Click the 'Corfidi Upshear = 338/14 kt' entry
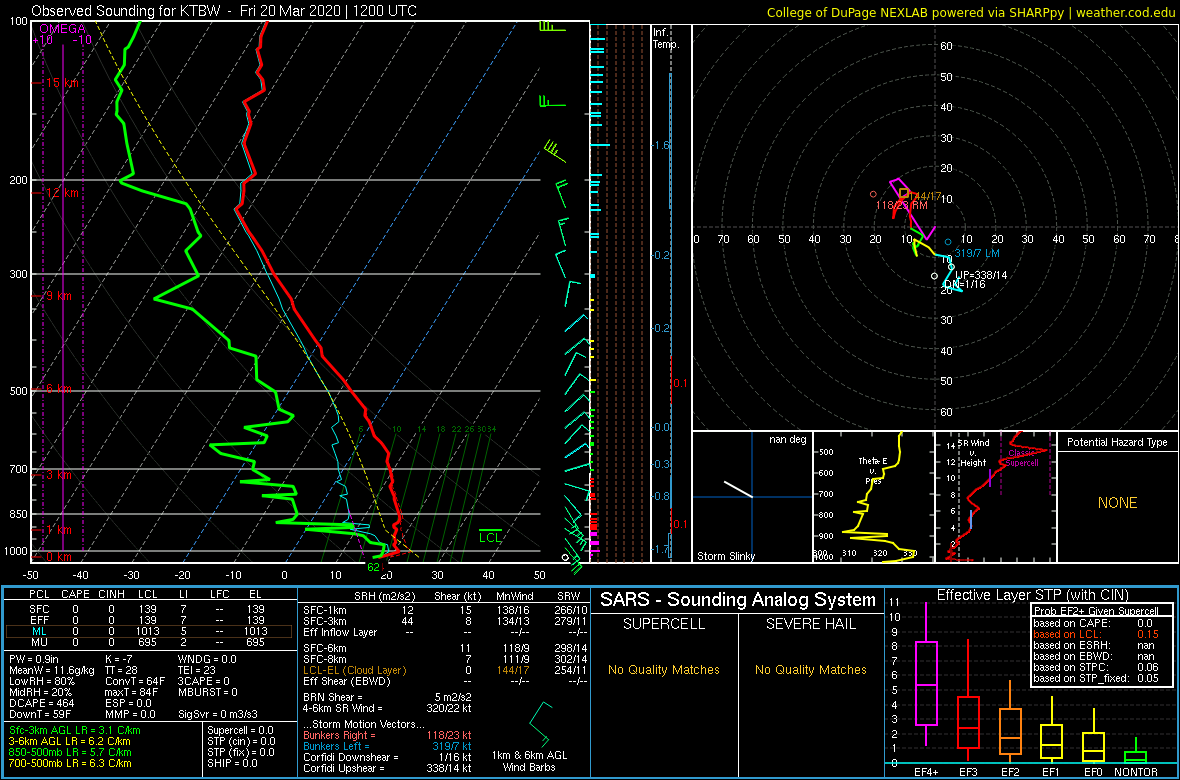The width and height of the screenshot is (1180, 780). tap(388, 768)
